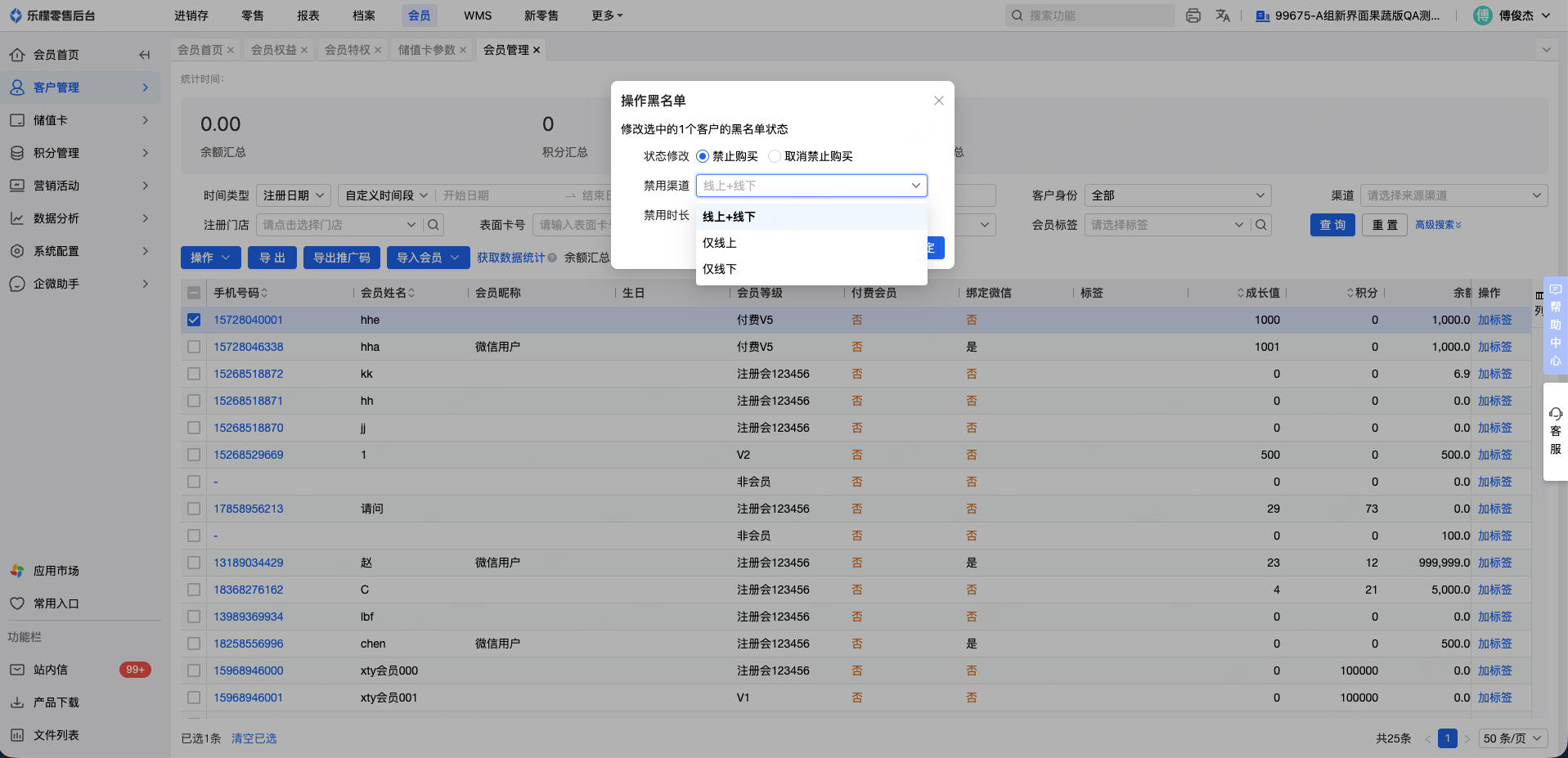Click the 应用市场 colorful icon

coord(17,571)
